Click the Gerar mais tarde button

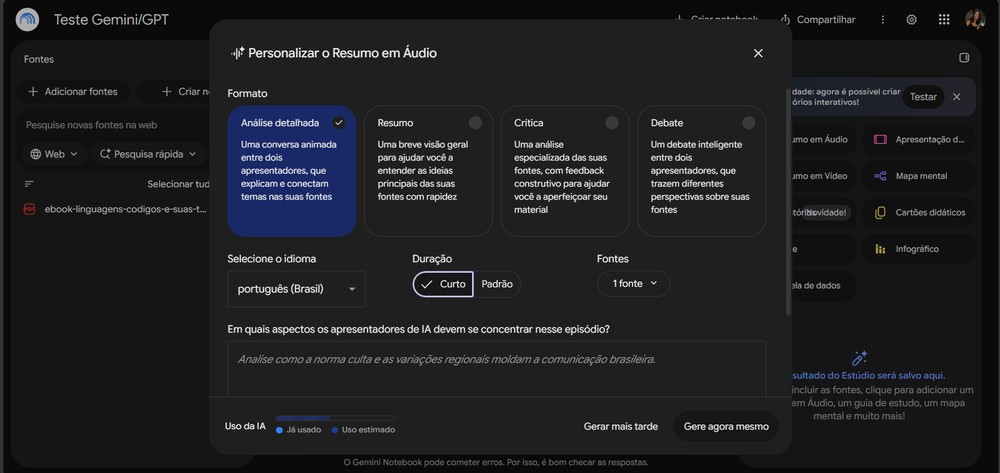click(621, 426)
